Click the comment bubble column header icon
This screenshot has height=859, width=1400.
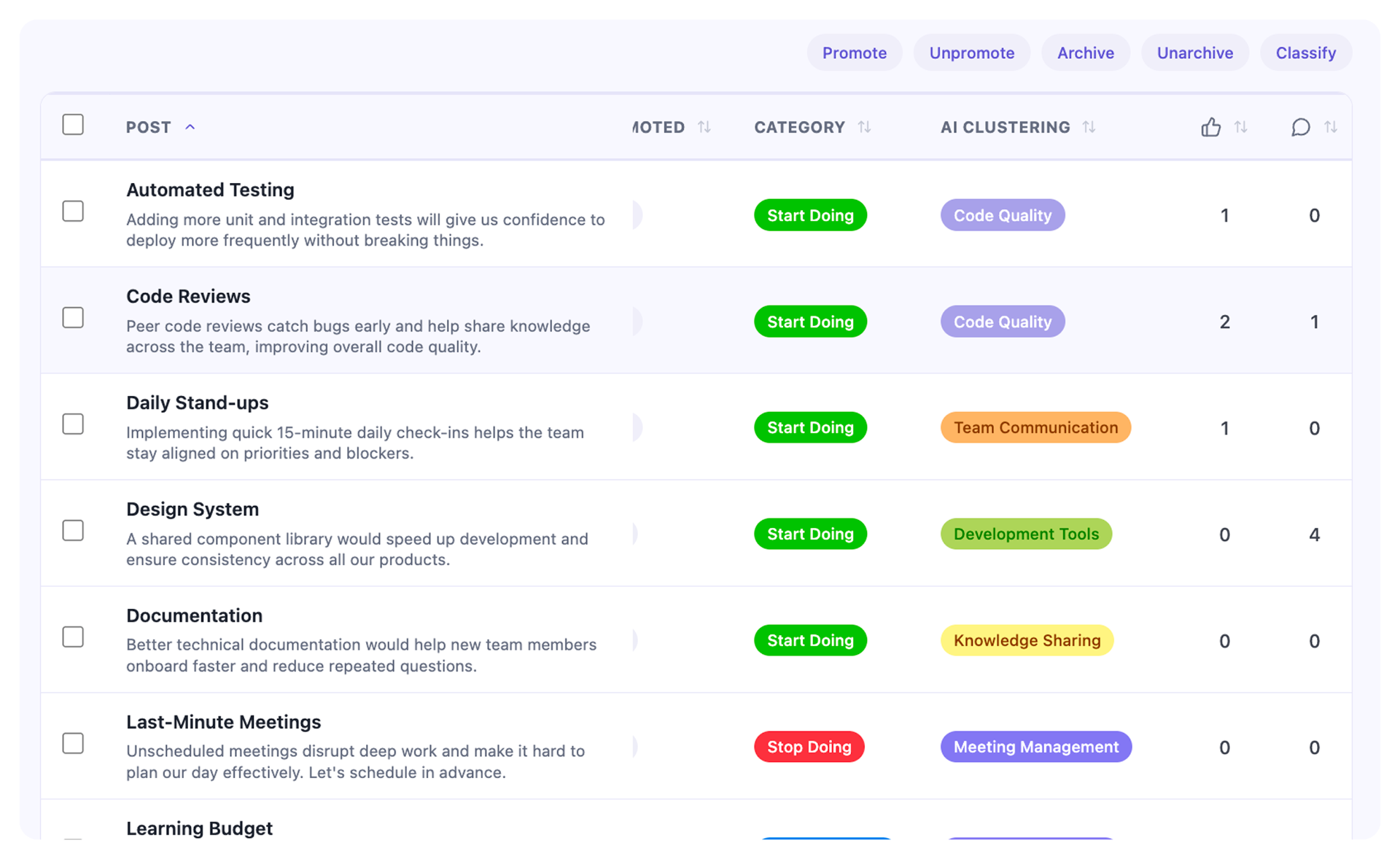click(1301, 127)
